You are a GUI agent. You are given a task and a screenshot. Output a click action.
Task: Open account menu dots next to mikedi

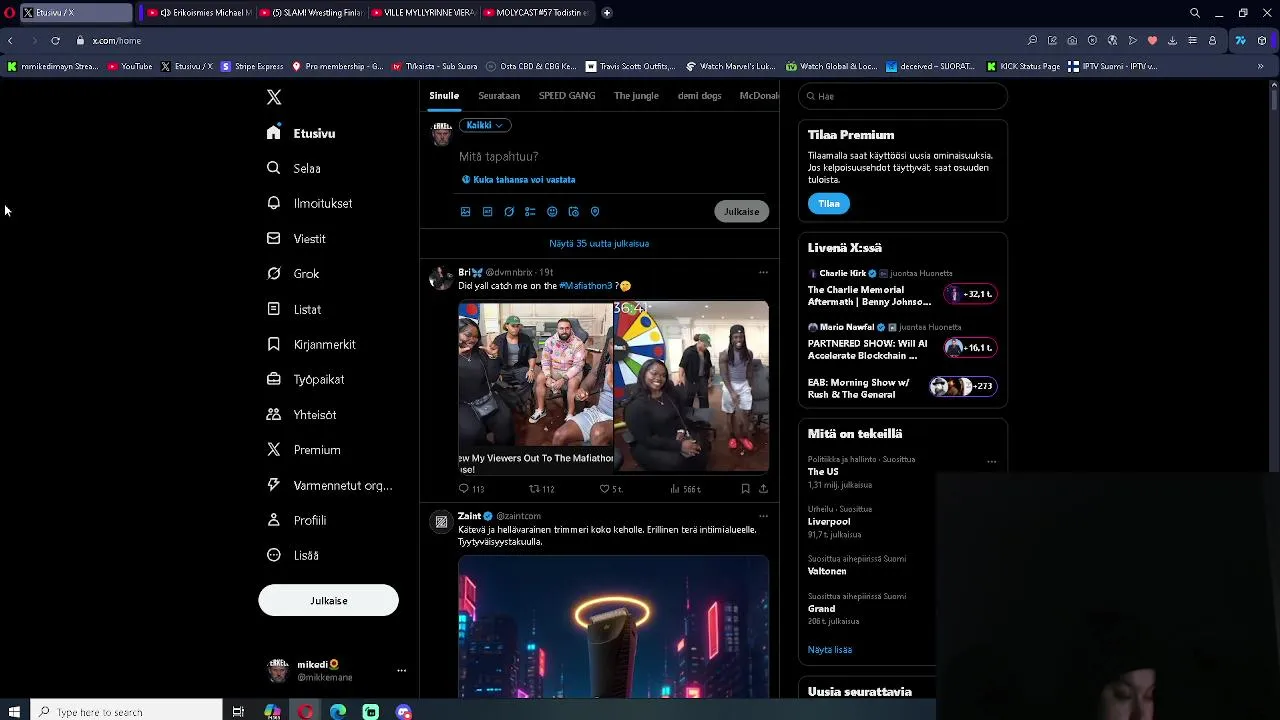click(x=401, y=670)
